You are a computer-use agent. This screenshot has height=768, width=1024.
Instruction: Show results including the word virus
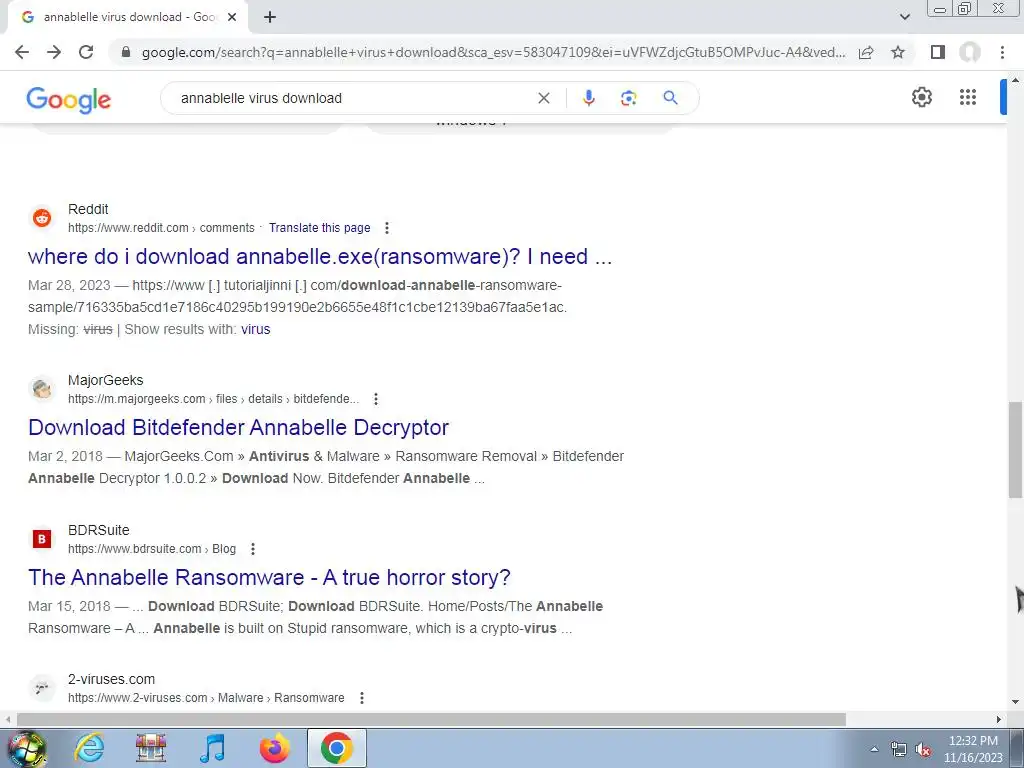click(255, 329)
